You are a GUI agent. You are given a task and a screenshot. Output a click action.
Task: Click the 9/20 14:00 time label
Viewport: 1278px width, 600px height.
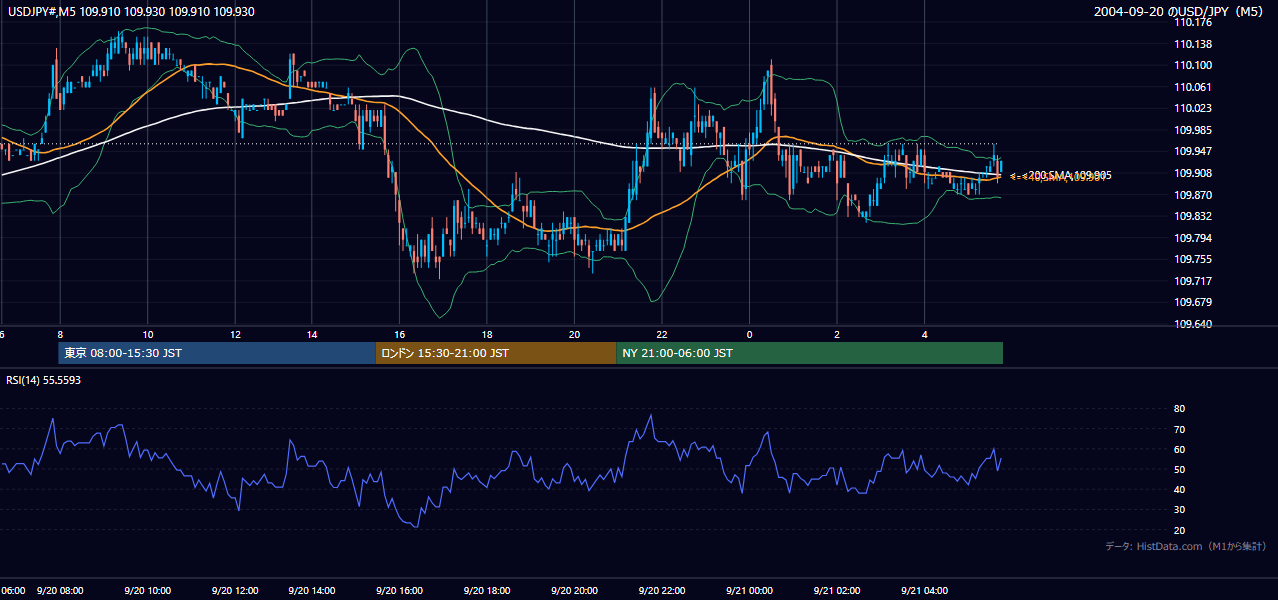tap(311, 590)
